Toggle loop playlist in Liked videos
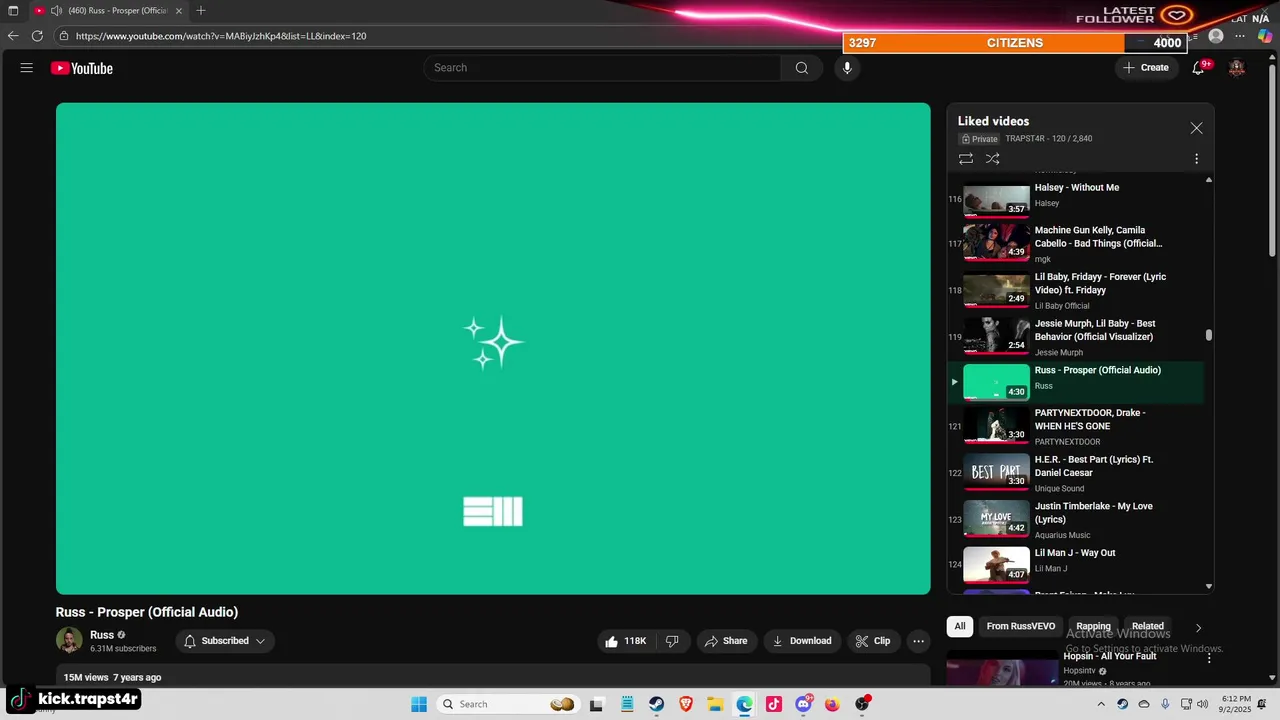Image resolution: width=1280 pixels, height=720 pixels. 966,159
